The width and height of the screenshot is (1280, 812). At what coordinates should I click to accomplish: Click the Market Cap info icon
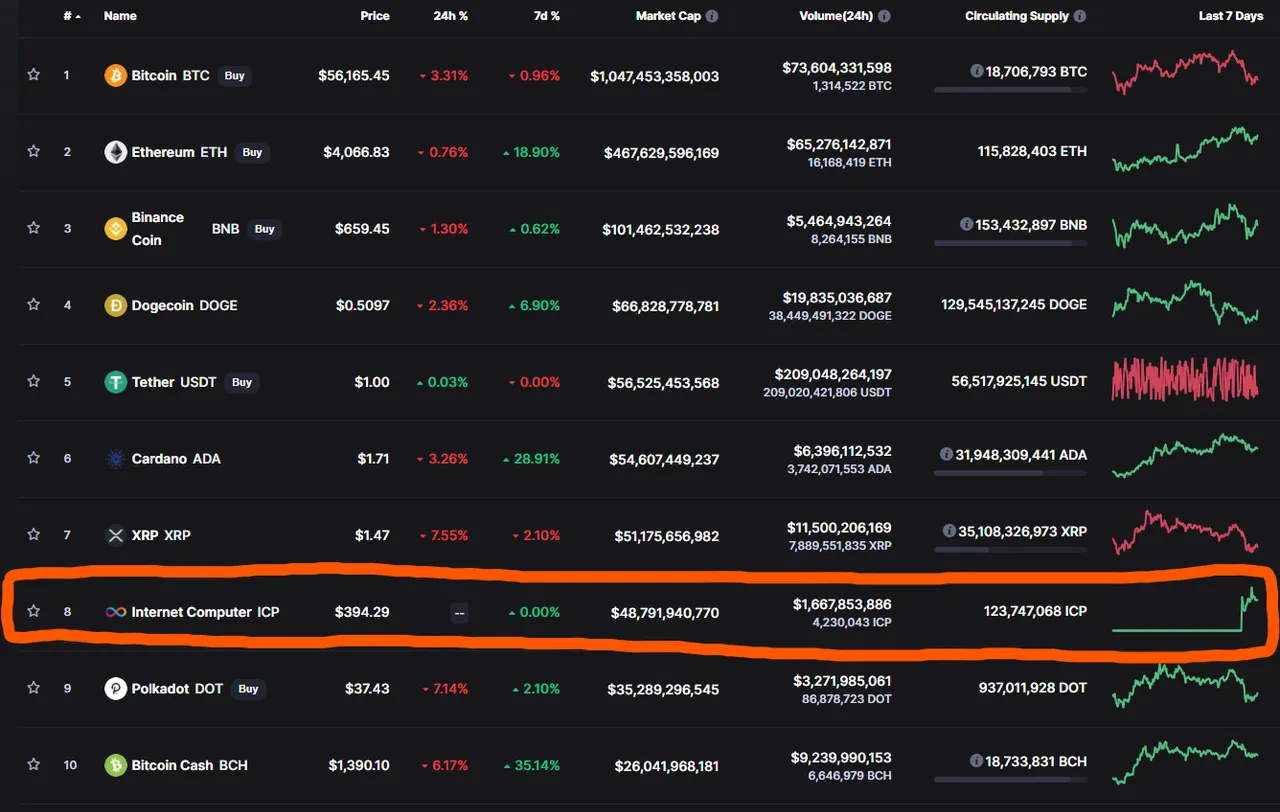coord(712,16)
